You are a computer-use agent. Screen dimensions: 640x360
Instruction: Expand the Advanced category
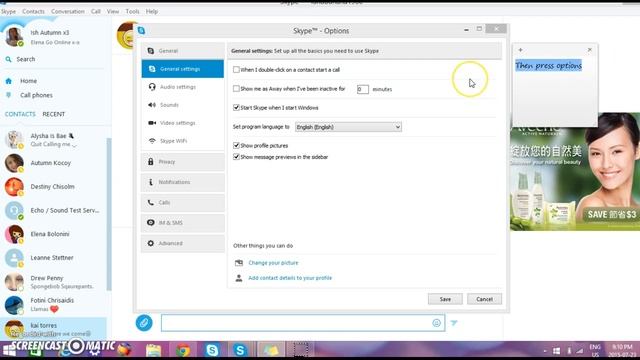(182, 243)
